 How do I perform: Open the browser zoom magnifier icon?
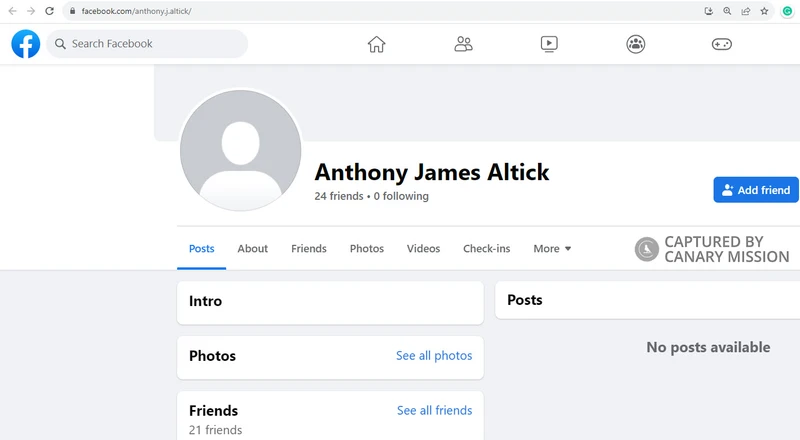tap(727, 11)
